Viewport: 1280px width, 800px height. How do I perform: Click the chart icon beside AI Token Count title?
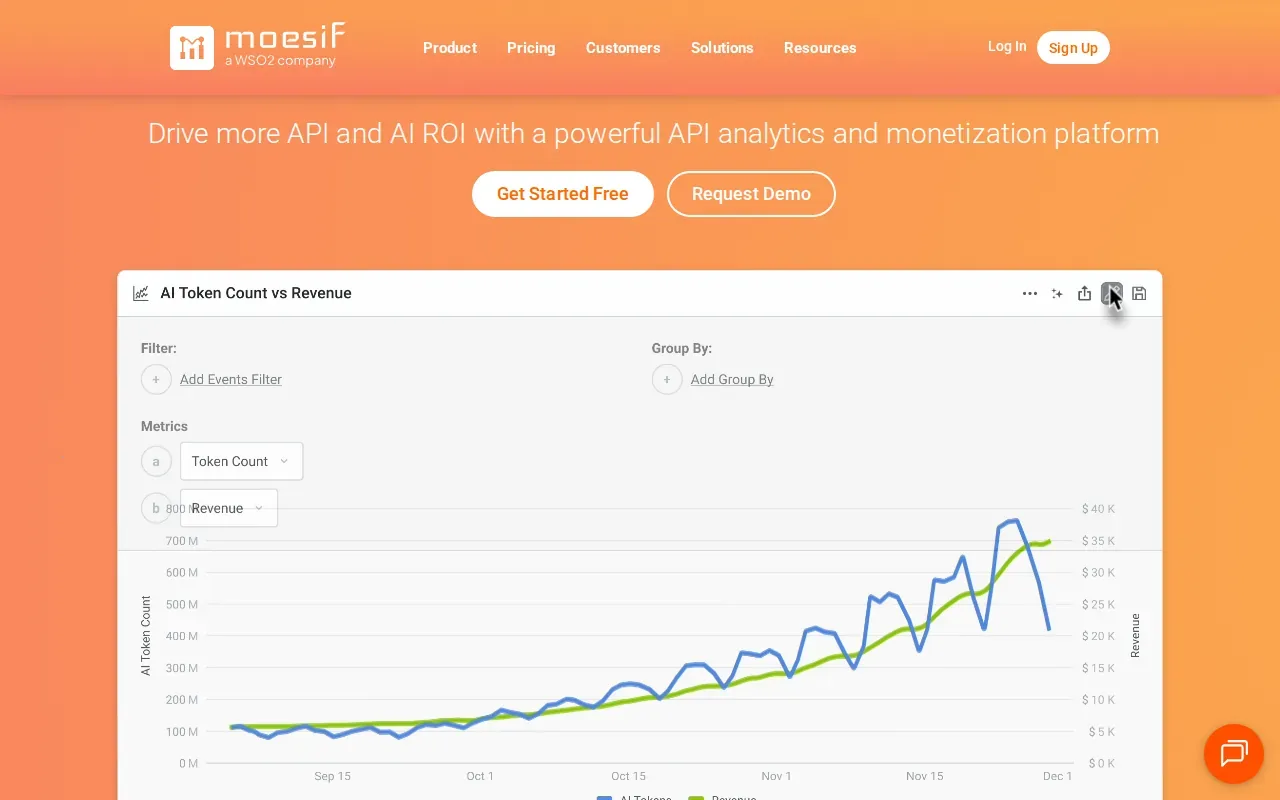click(141, 293)
